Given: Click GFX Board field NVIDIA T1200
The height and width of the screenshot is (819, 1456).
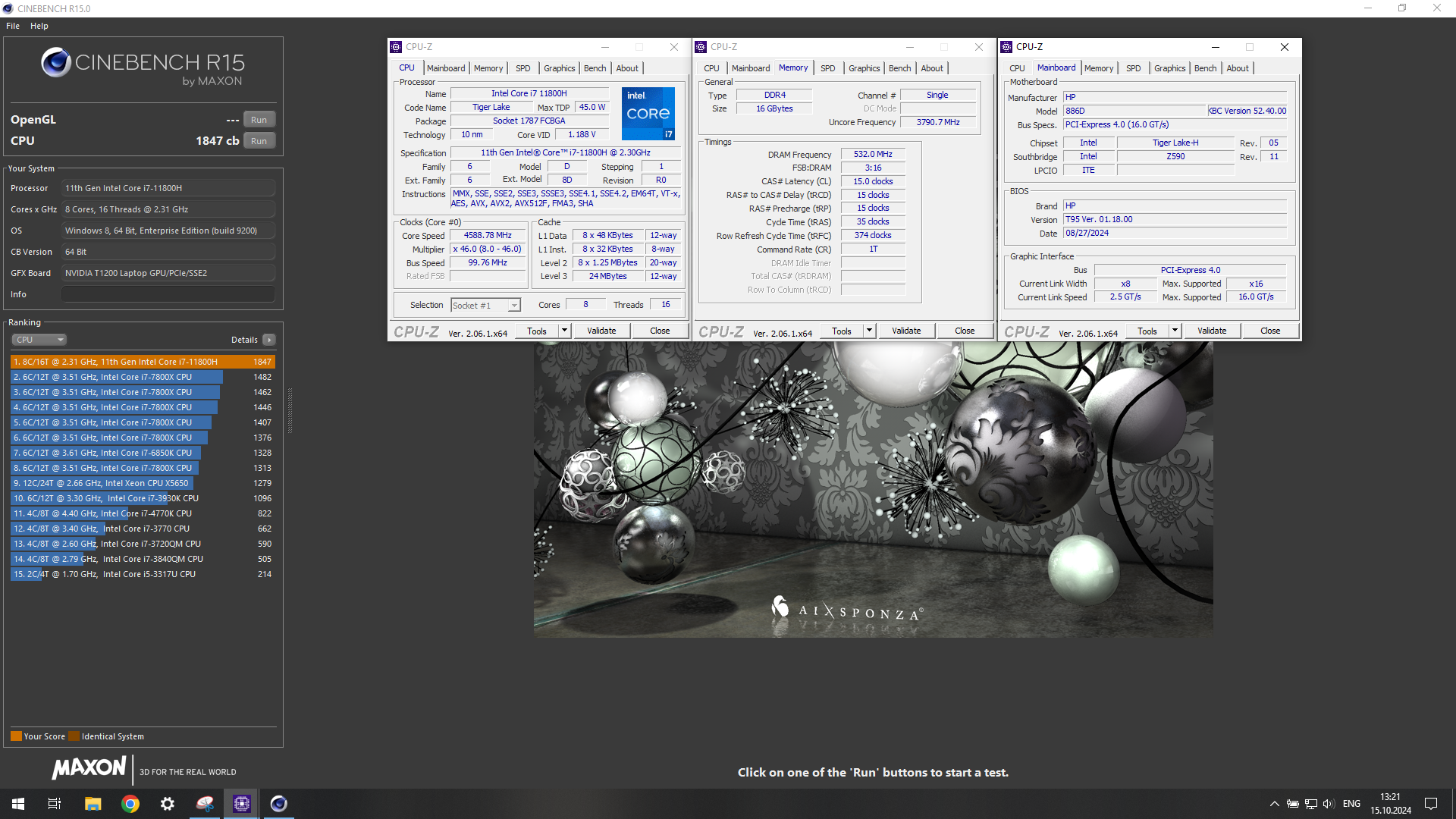Looking at the screenshot, I should tap(168, 273).
